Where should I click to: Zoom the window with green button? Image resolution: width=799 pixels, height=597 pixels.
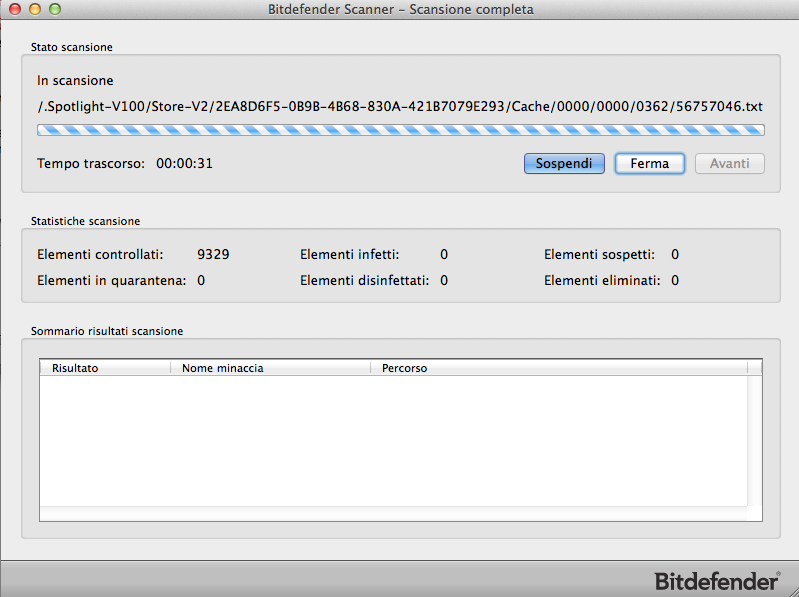click(x=55, y=9)
